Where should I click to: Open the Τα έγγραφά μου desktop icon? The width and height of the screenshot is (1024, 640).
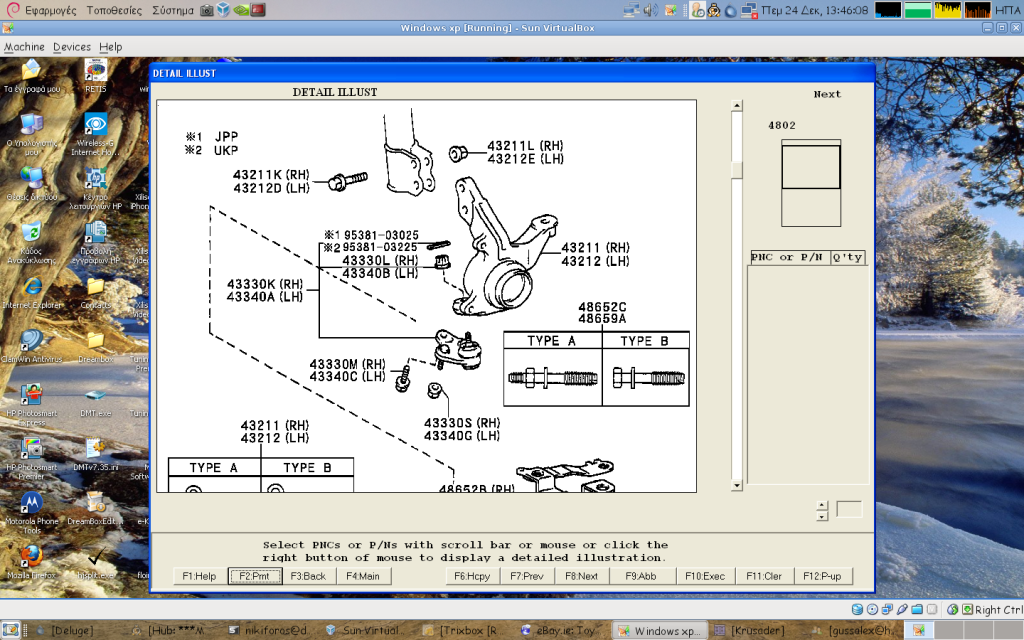coord(31,76)
